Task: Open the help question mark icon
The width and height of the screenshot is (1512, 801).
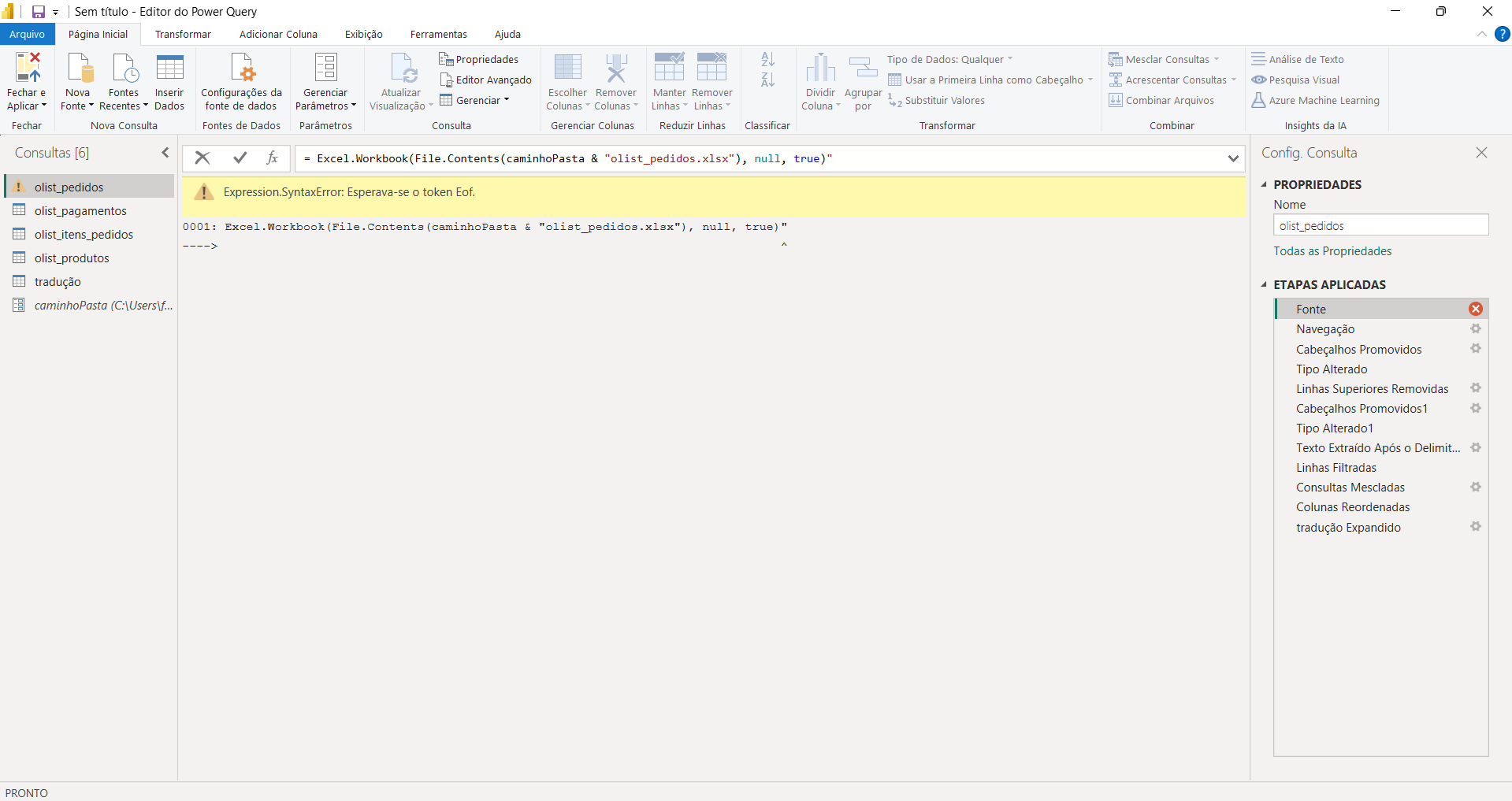Action: (x=1503, y=34)
